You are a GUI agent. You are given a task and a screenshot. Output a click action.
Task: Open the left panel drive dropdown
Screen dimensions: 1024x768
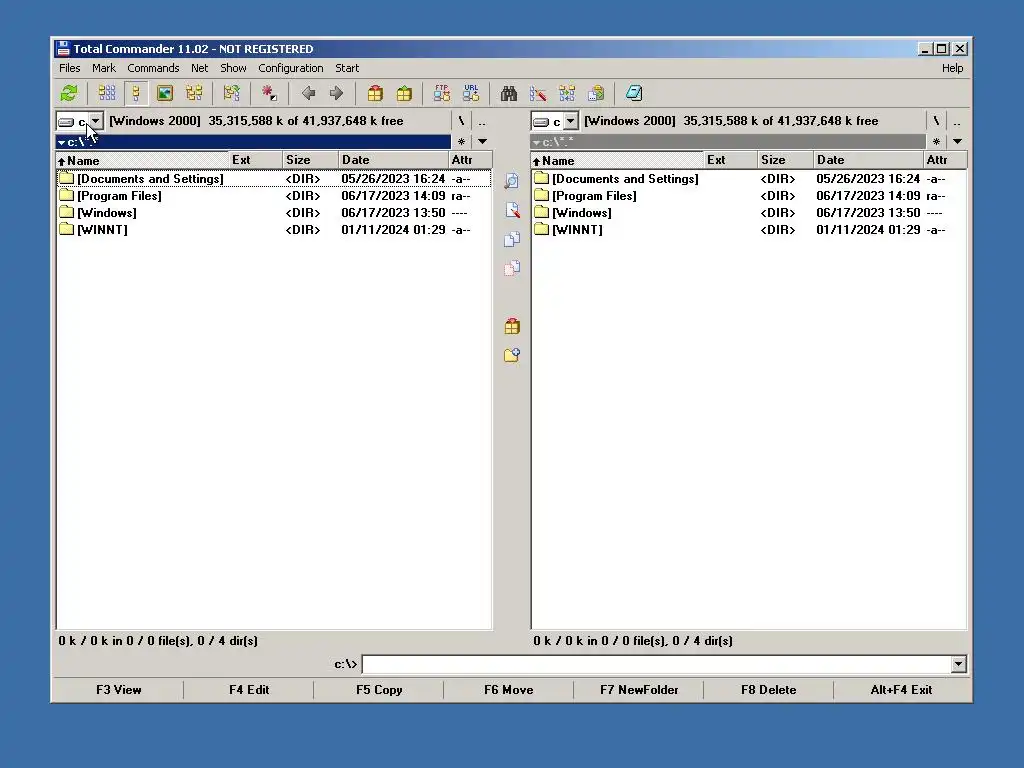[x=95, y=121]
